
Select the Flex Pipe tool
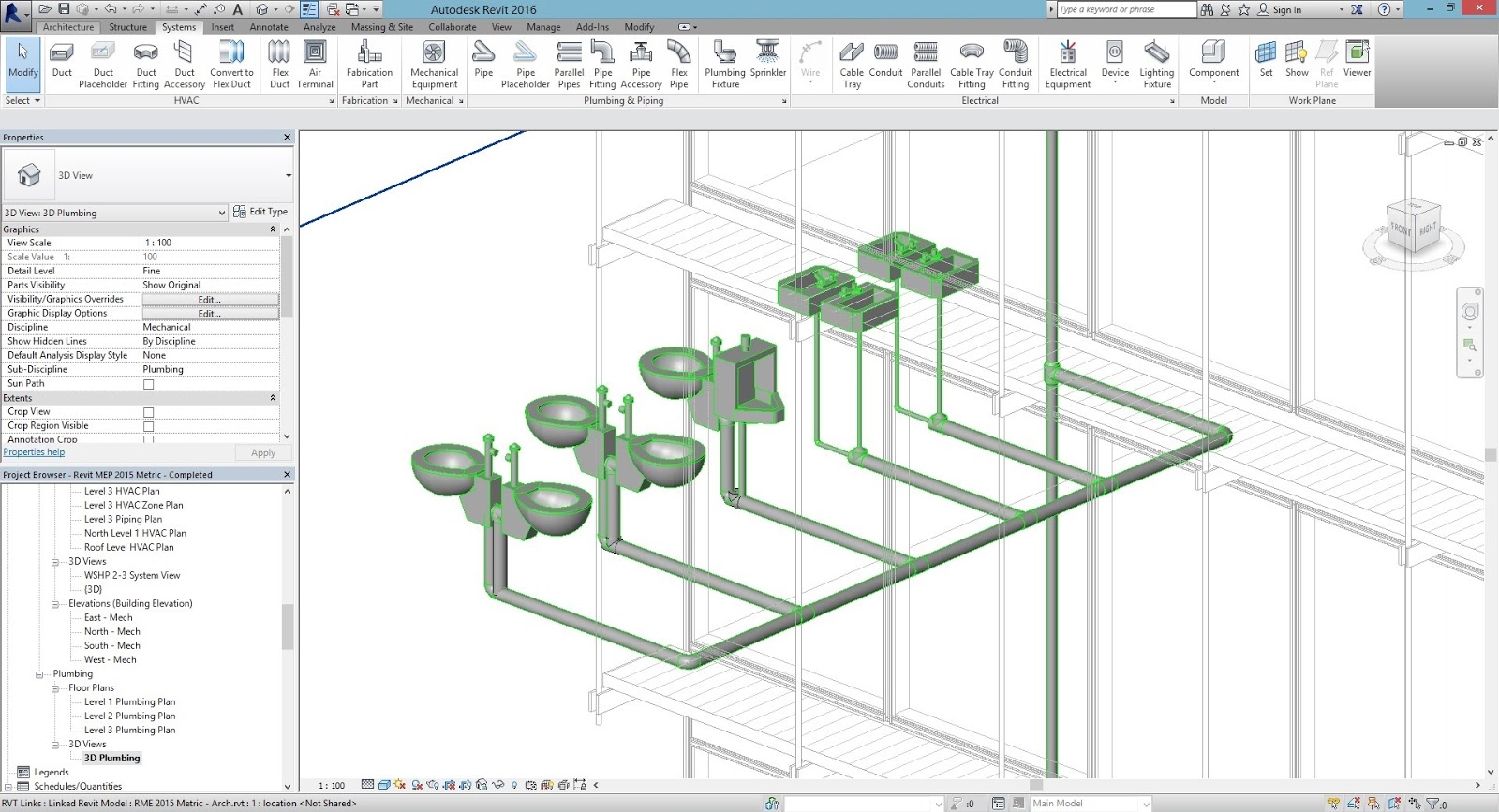[x=679, y=64]
